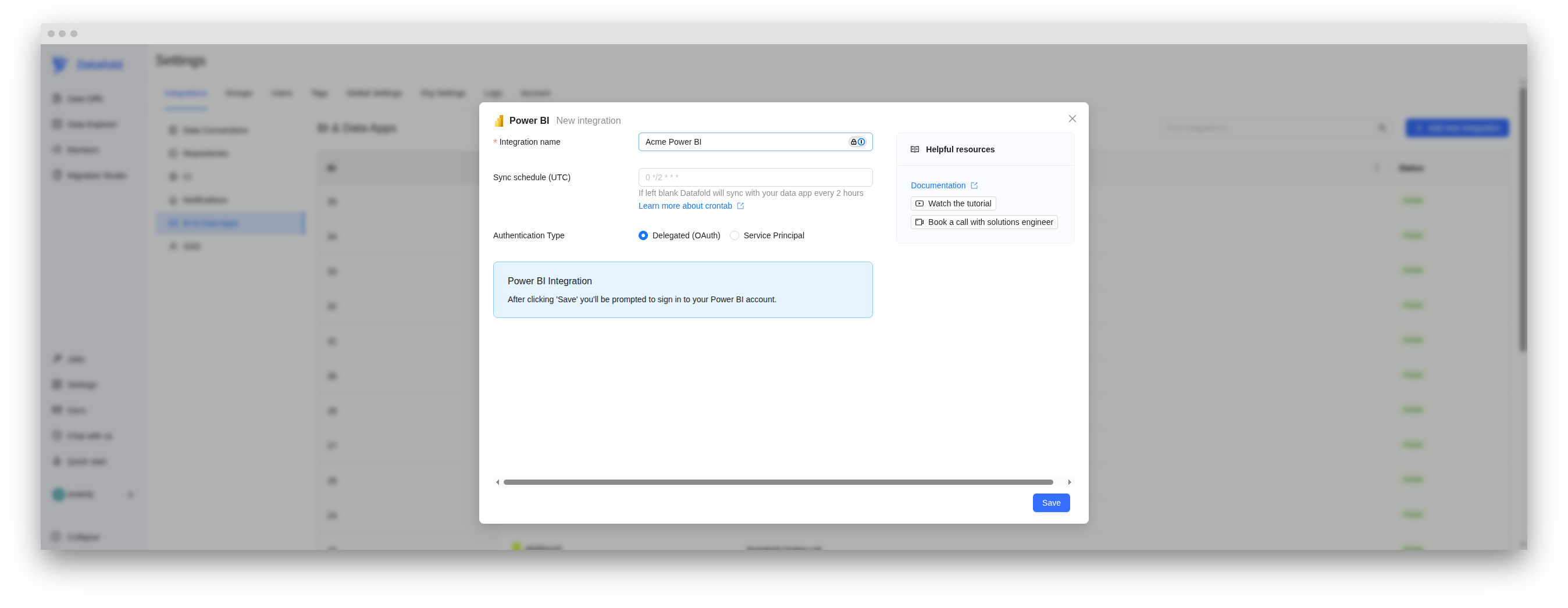Close the Power BI integration dialog
The image size is (1568, 608).
(x=1072, y=119)
